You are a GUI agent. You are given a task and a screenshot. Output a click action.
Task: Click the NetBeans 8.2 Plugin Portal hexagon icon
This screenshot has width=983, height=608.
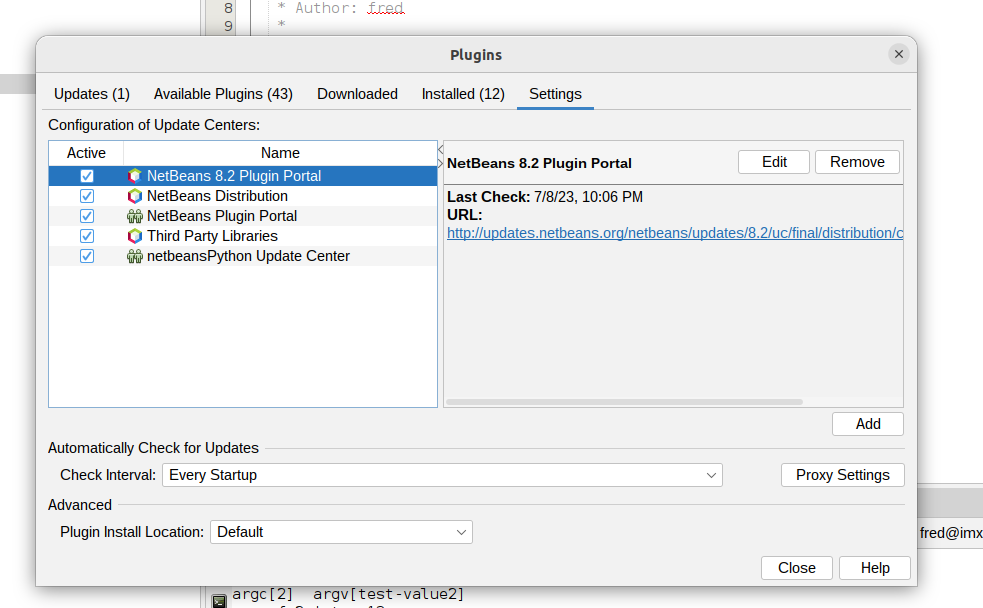pos(135,176)
